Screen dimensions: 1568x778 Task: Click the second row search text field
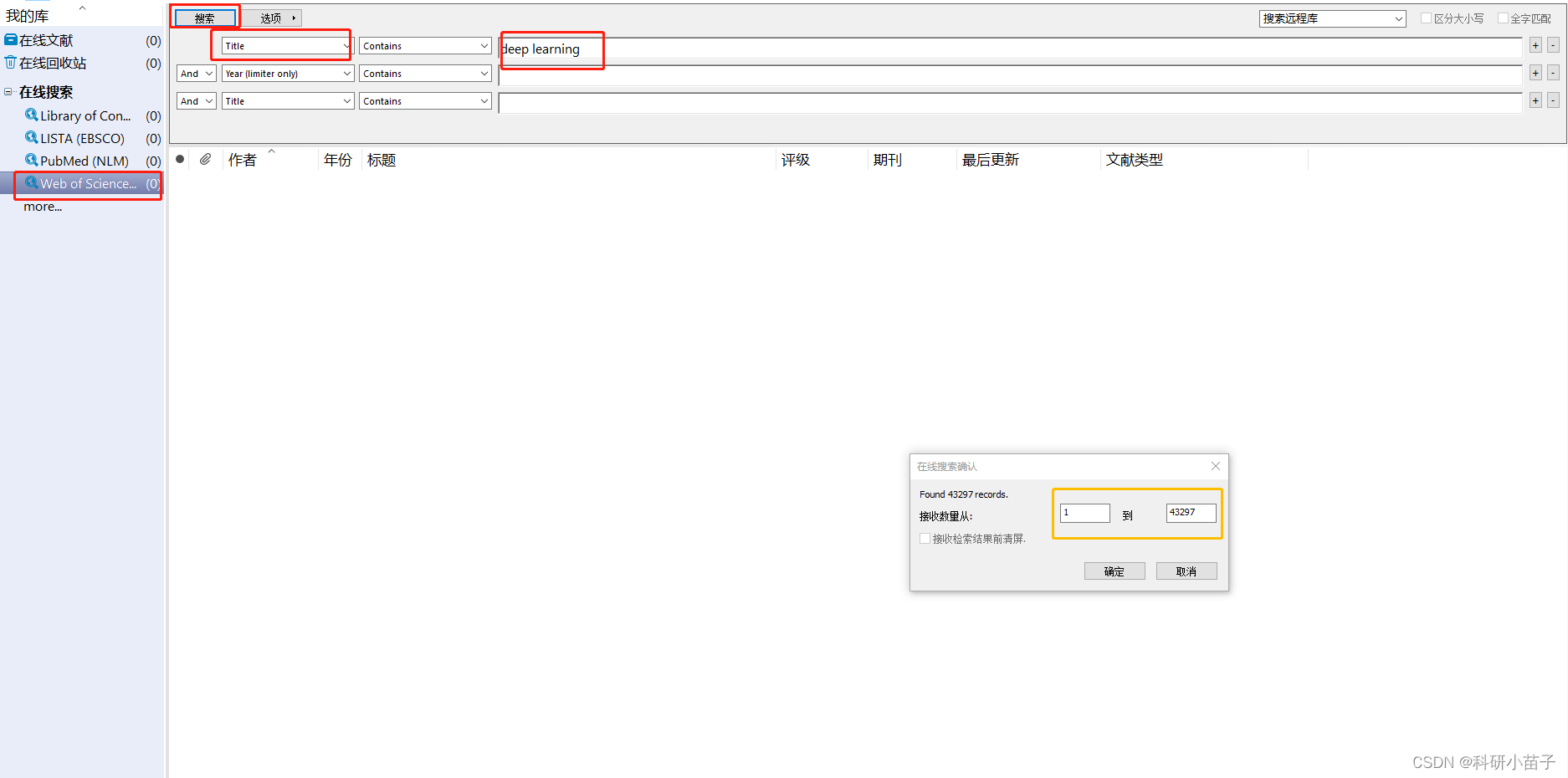tap(1009, 75)
